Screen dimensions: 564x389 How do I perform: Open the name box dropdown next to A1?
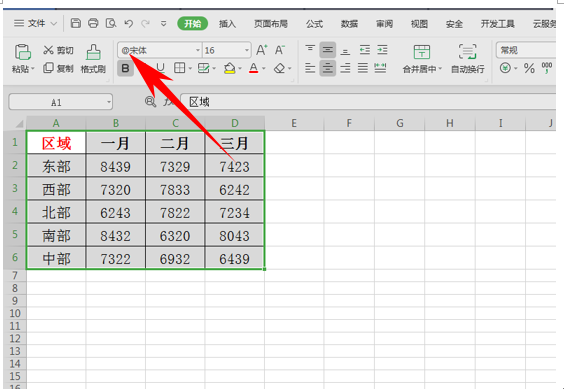pyautogui.click(x=109, y=102)
